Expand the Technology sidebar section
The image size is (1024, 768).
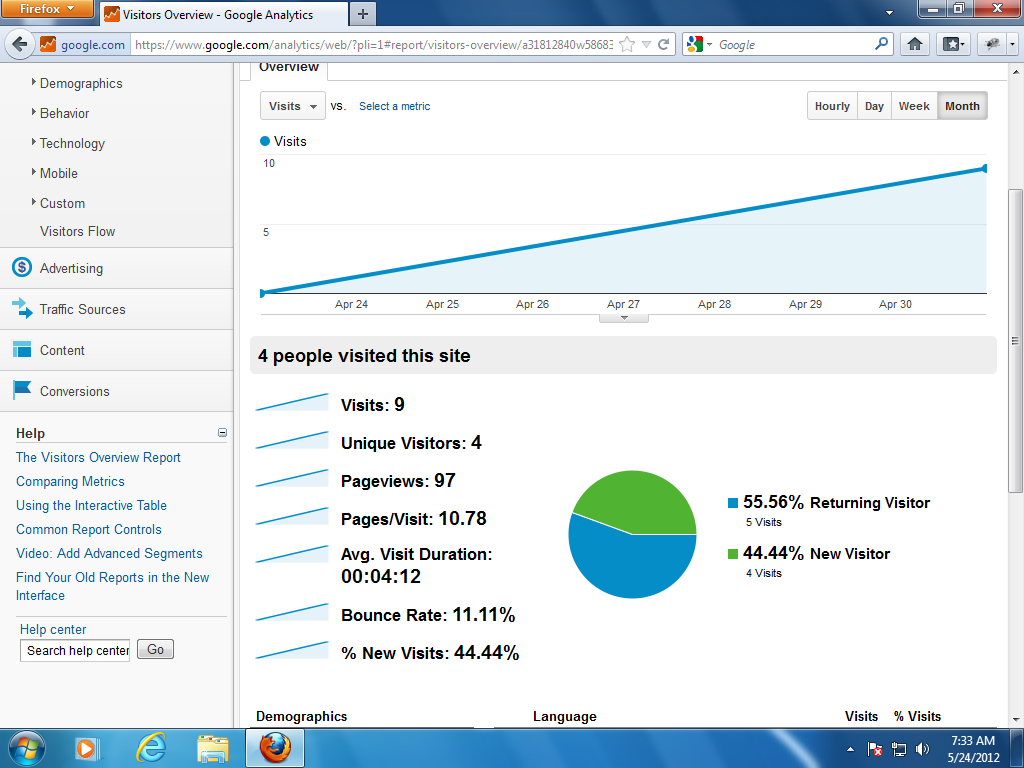[71, 143]
